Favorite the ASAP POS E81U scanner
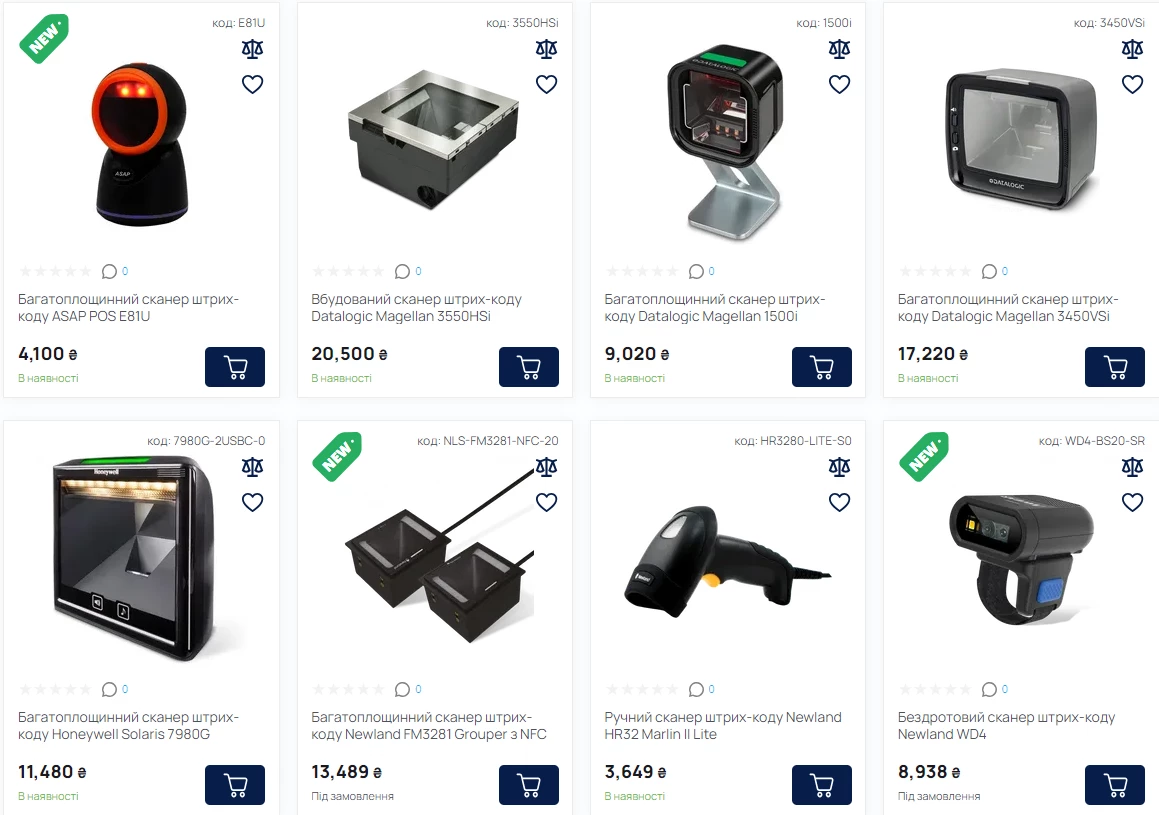This screenshot has height=815, width=1159. (253, 84)
